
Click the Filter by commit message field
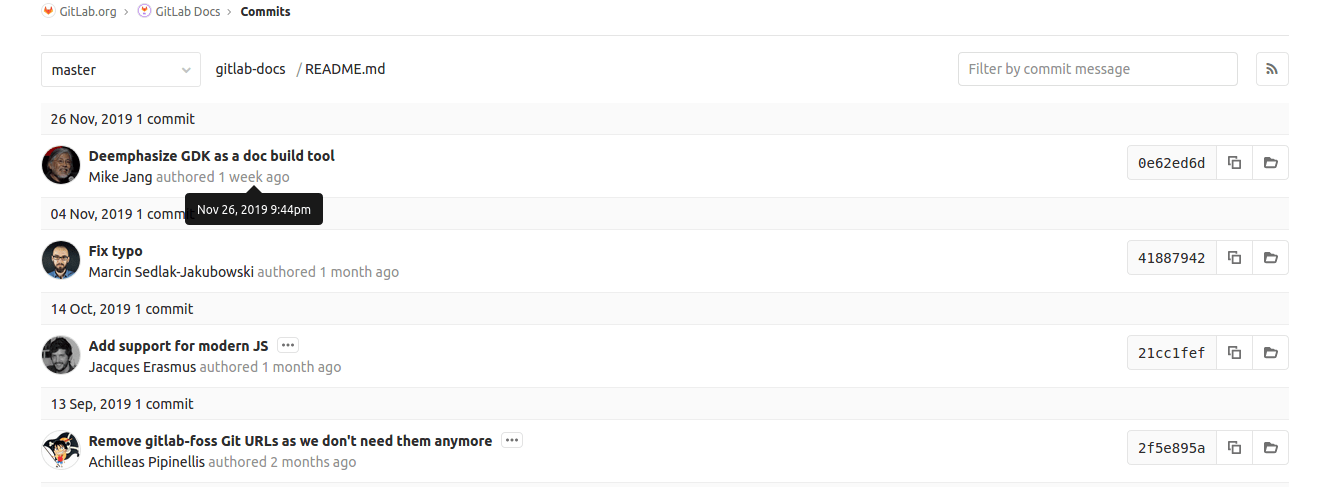(x=1097, y=69)
